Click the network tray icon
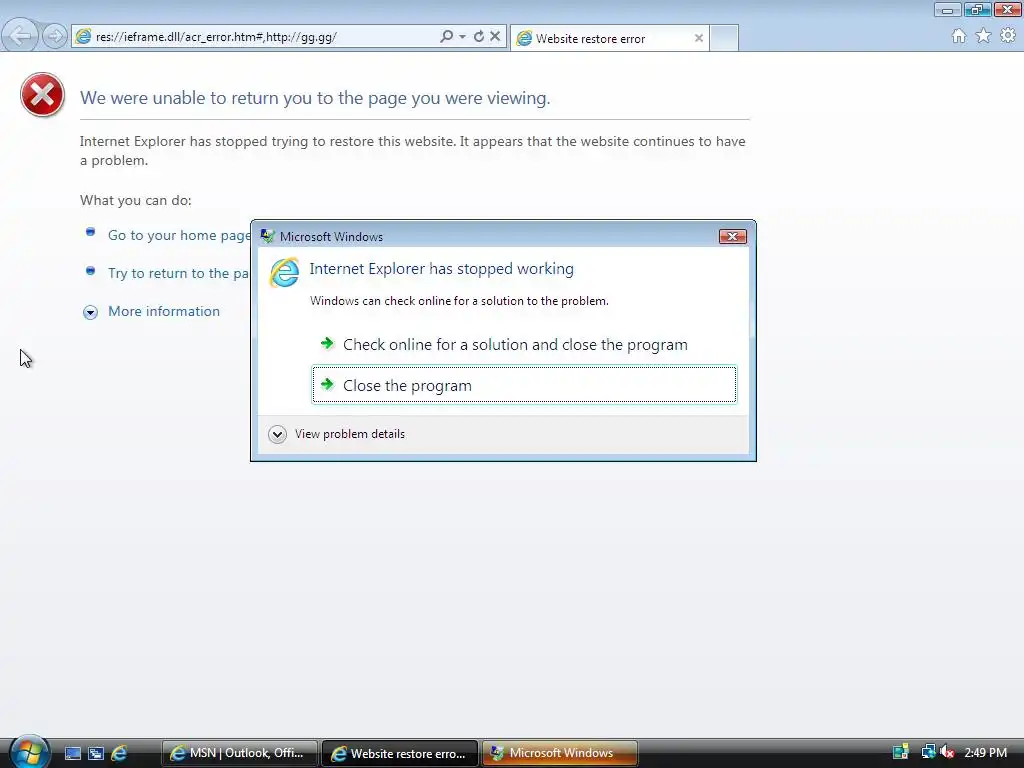The height and width of the screenshot is (768, 1024). 928,752
